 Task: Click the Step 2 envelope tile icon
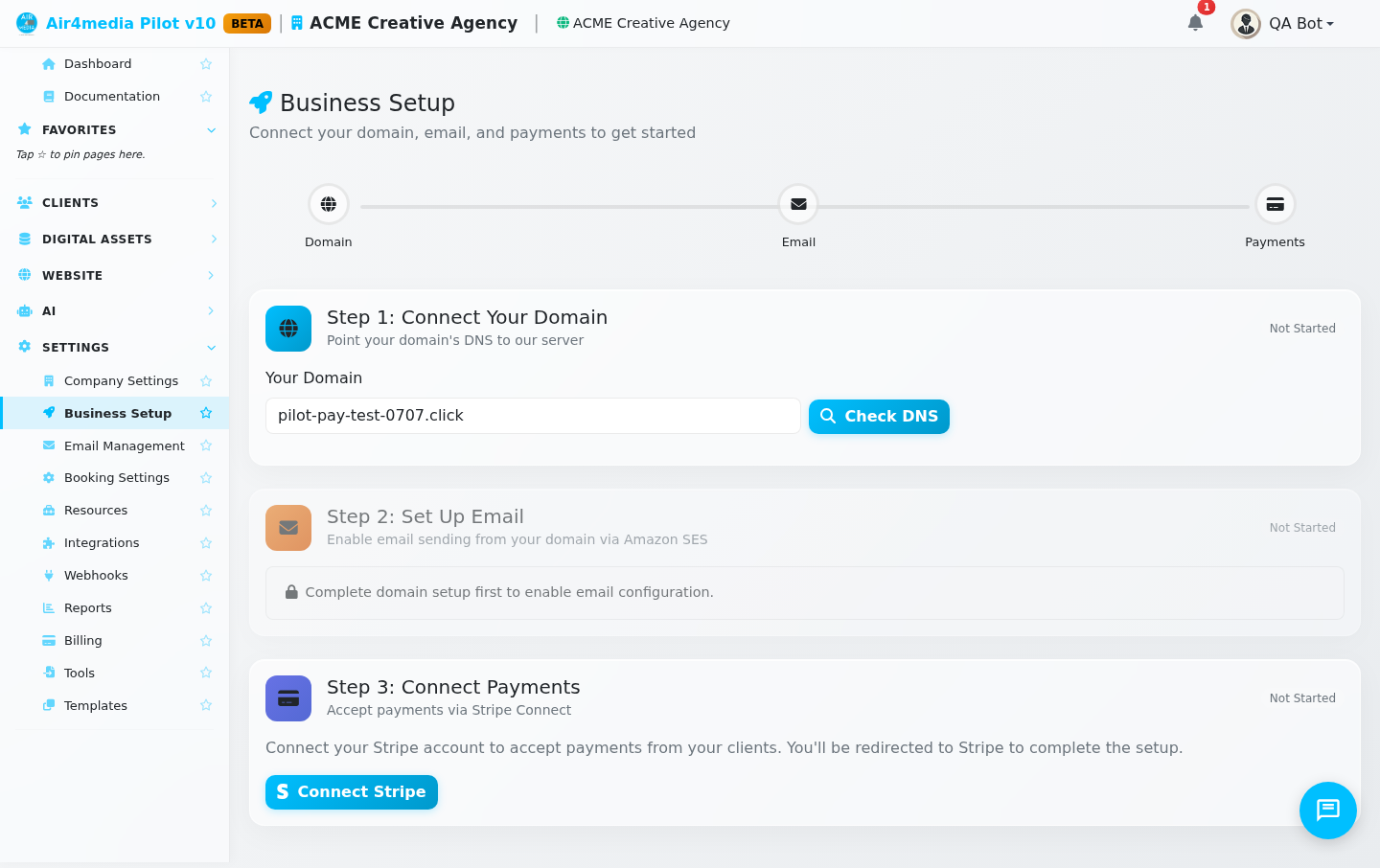(288, 528)
